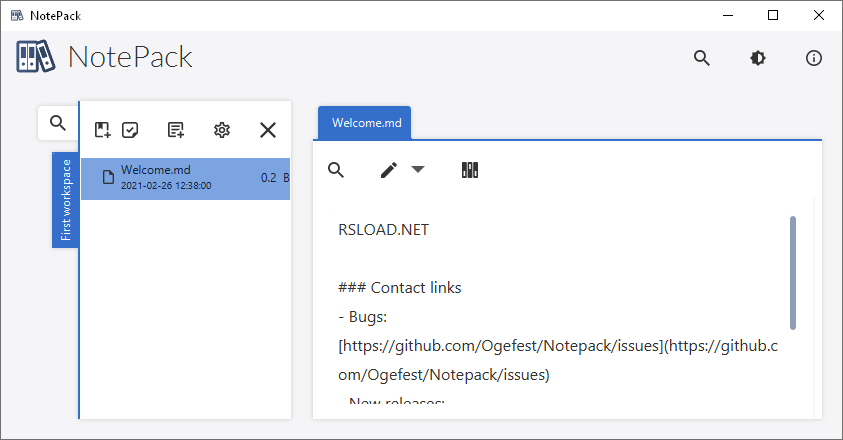The width and height of the screenshot is (843, 440).
Task: Expand the edit mode dropdown arrow
Action: coord(418,170)
